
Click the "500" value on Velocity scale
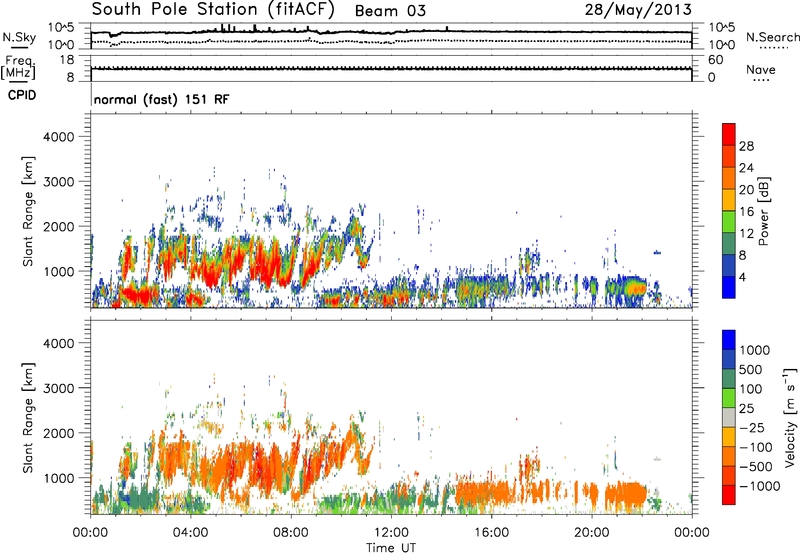point(751,370)
